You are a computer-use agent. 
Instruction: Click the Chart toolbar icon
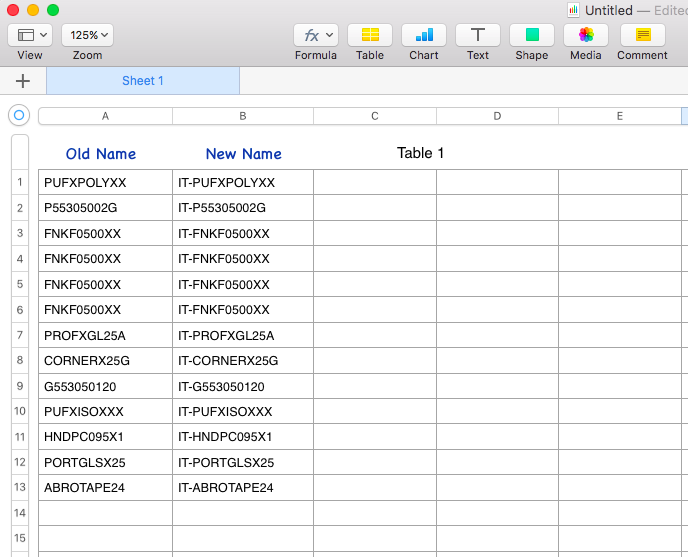coord(424,35)
